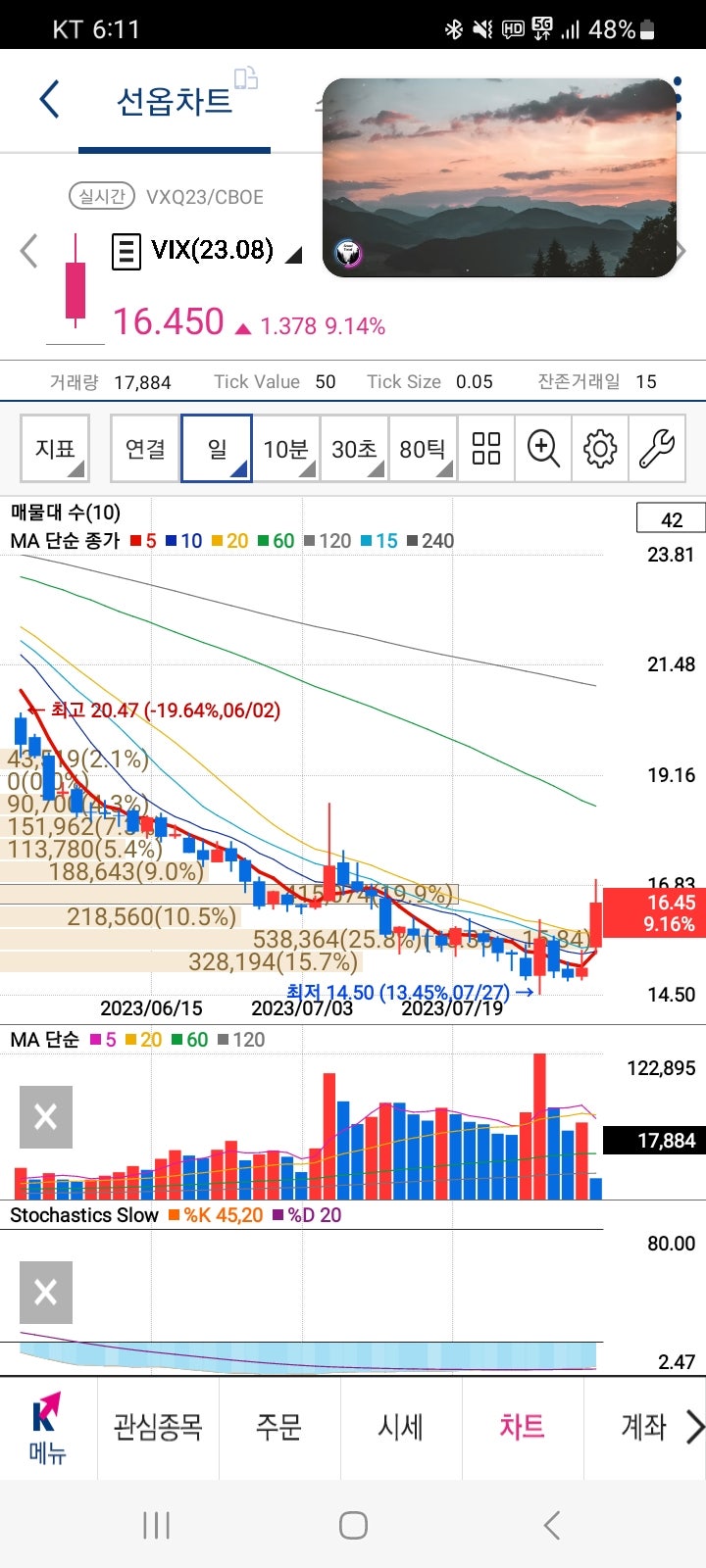Screen dimensions: 706x1568
Task: Go back with the top-left arrow
Action: 49,100
